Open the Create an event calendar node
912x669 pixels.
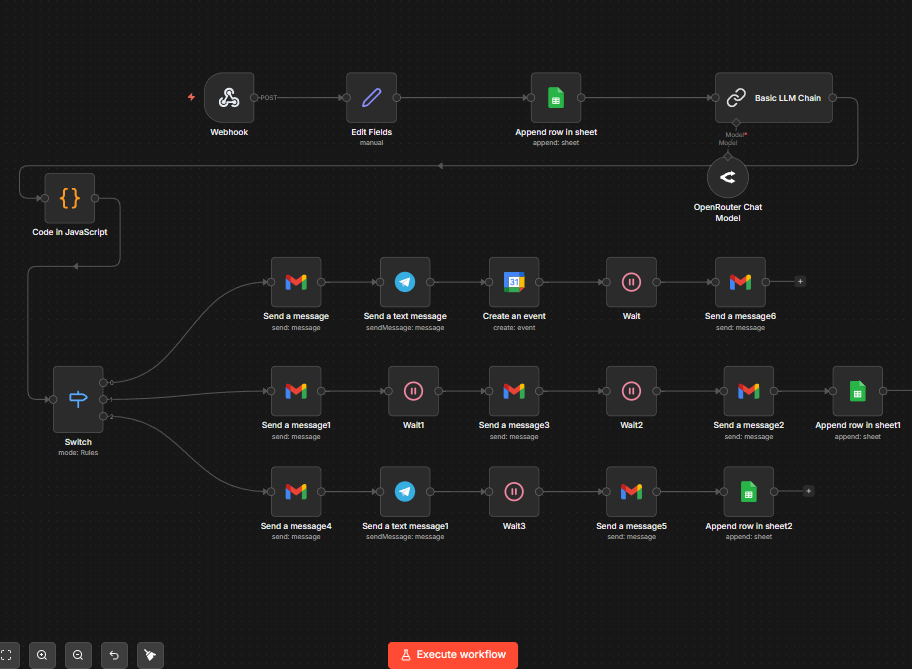tap(514, 282)
